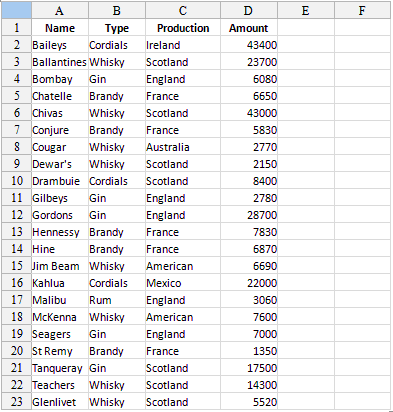Select column A header
This screenshot has width=393, height=412.
[x=60, y=10]
